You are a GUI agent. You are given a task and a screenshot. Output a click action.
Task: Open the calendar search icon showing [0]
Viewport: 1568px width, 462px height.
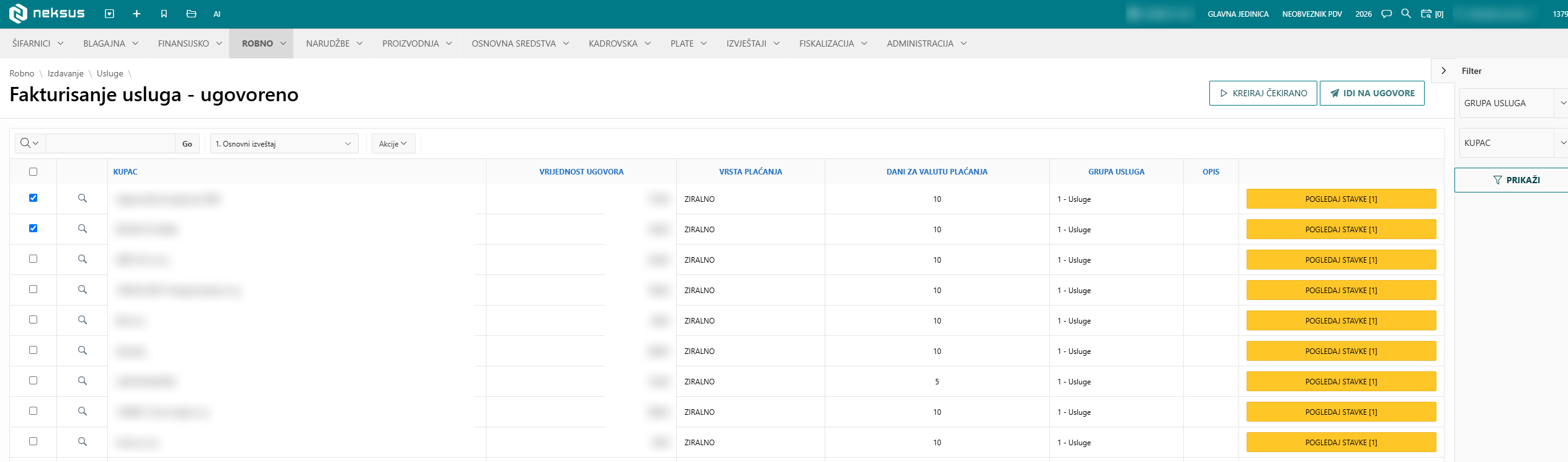1432,14
